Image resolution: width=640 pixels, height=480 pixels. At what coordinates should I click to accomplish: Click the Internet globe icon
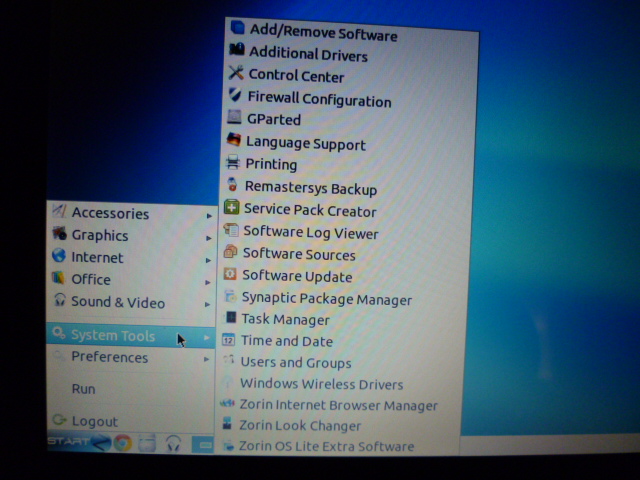click(x=59, y=256)
